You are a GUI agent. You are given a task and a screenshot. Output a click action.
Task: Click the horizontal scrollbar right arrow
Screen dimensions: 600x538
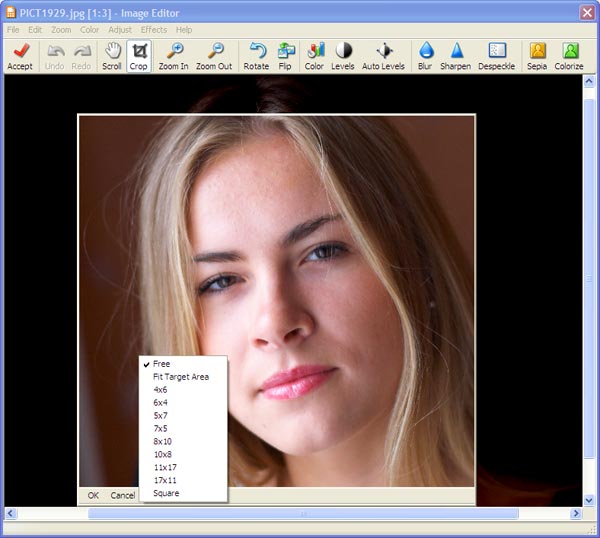[x=576, y=514]
